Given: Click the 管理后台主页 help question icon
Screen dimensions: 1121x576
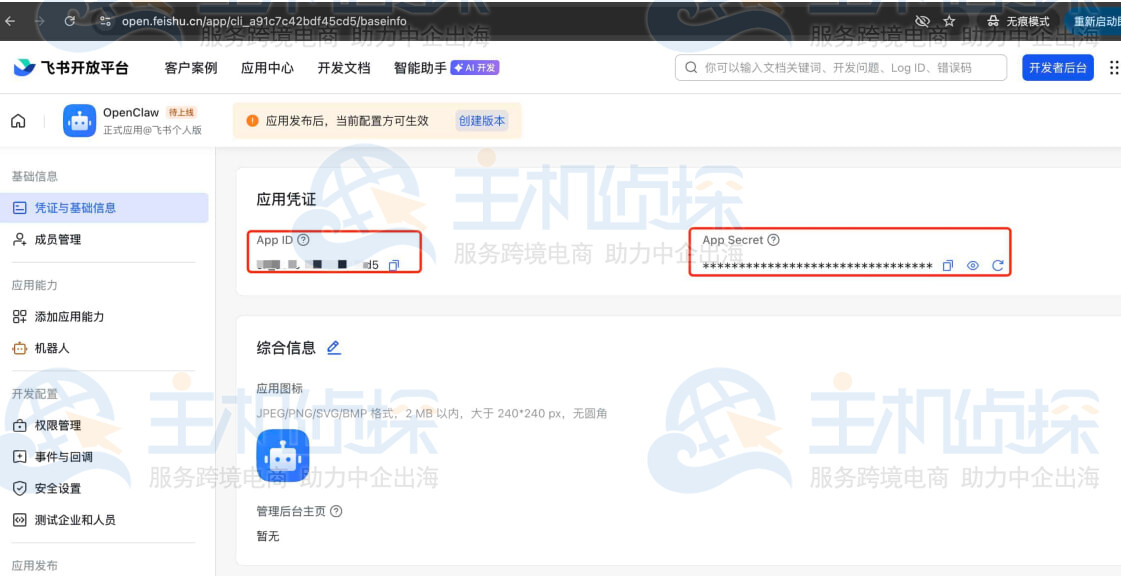Looking at the screenshot, I should pyautogui.click(x=336, y=512).
